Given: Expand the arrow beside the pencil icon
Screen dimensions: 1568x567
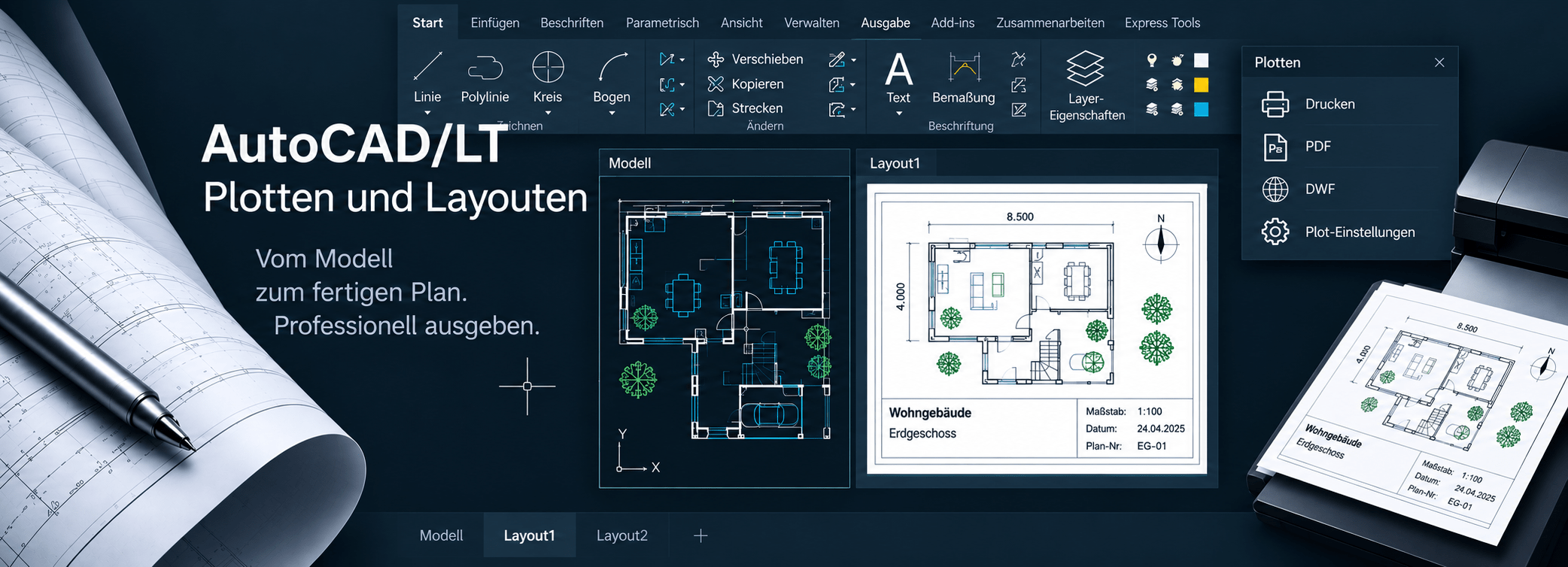Looking at the screenshot, I should tap(853, 60).
